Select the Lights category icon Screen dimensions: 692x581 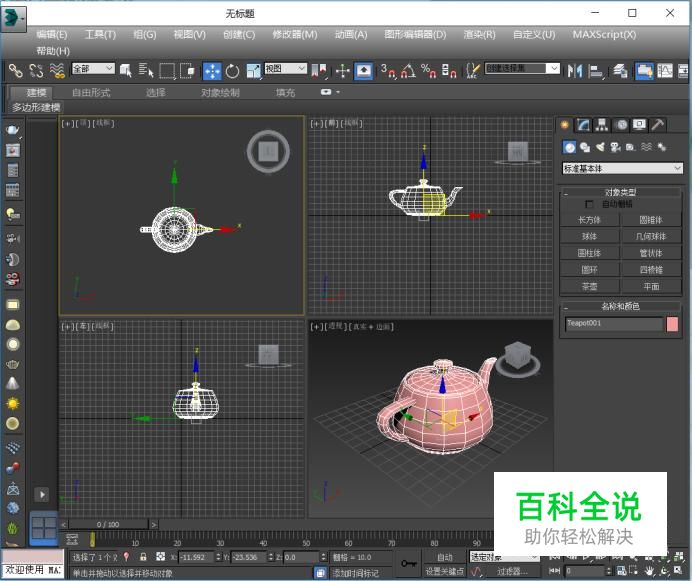(x=600, y=147)
